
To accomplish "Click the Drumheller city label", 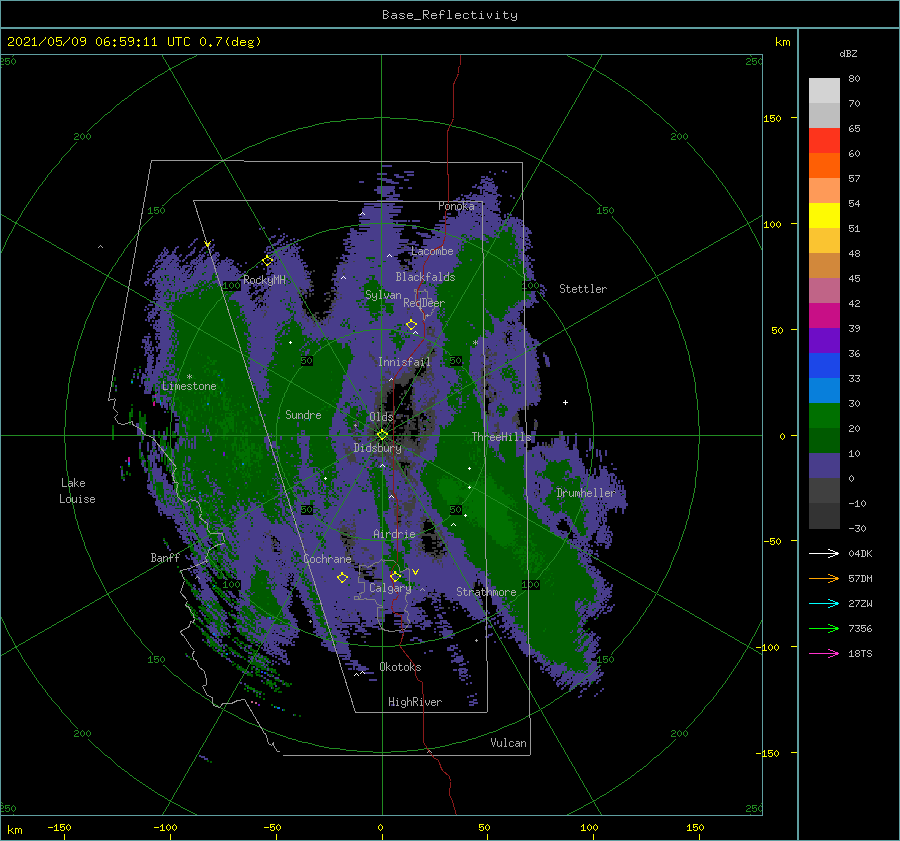I will click(585, 493).
